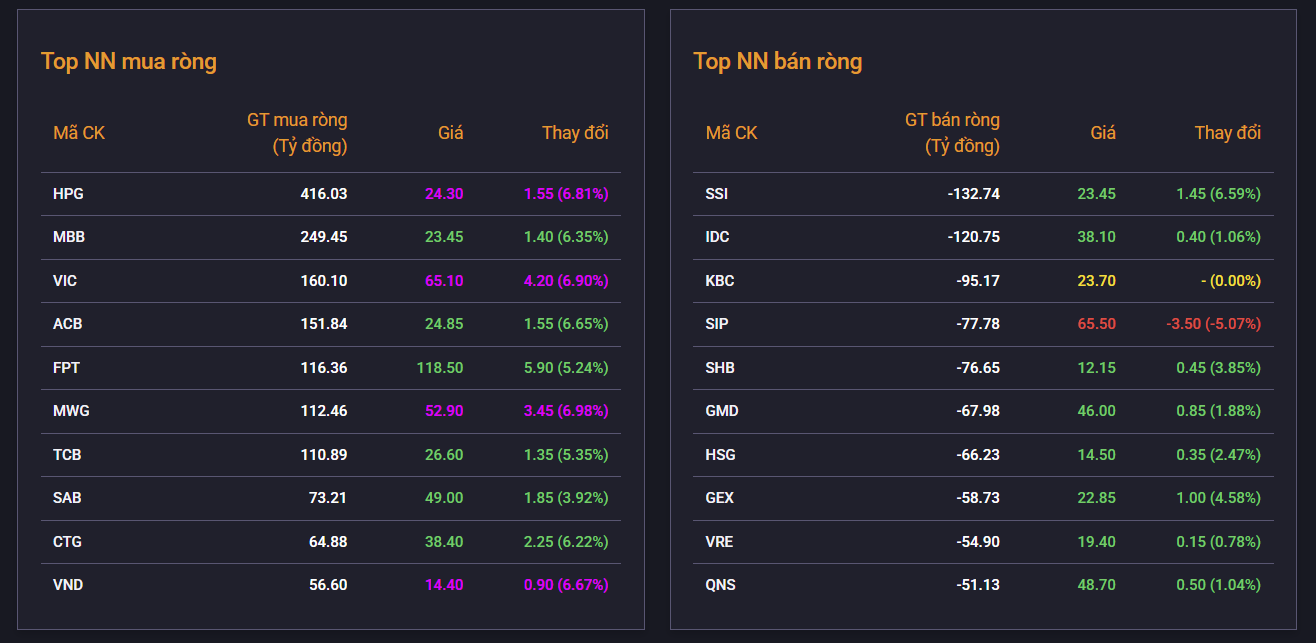Click SSI net sell value -132.74
The image size is (1316, 643).
[x=973, y=194]
